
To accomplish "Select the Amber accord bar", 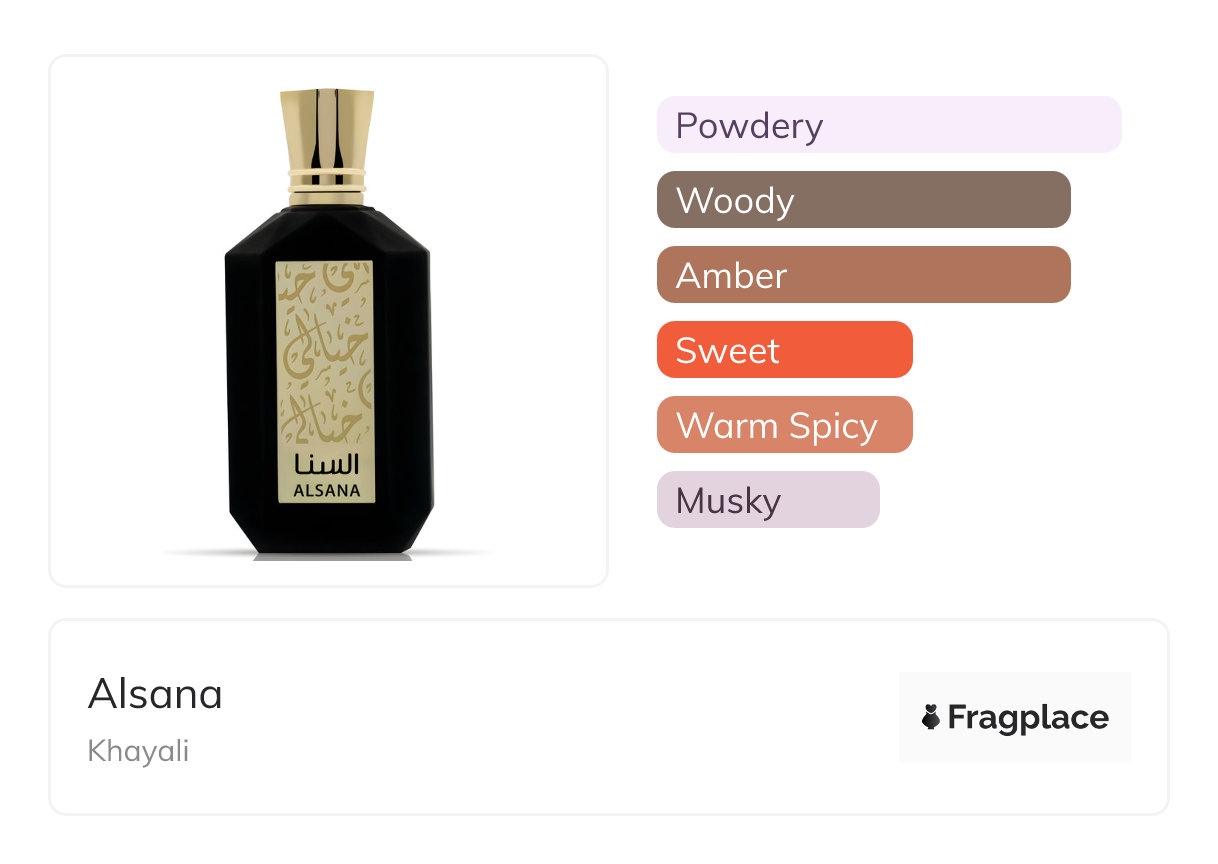I will coord(863,275).
